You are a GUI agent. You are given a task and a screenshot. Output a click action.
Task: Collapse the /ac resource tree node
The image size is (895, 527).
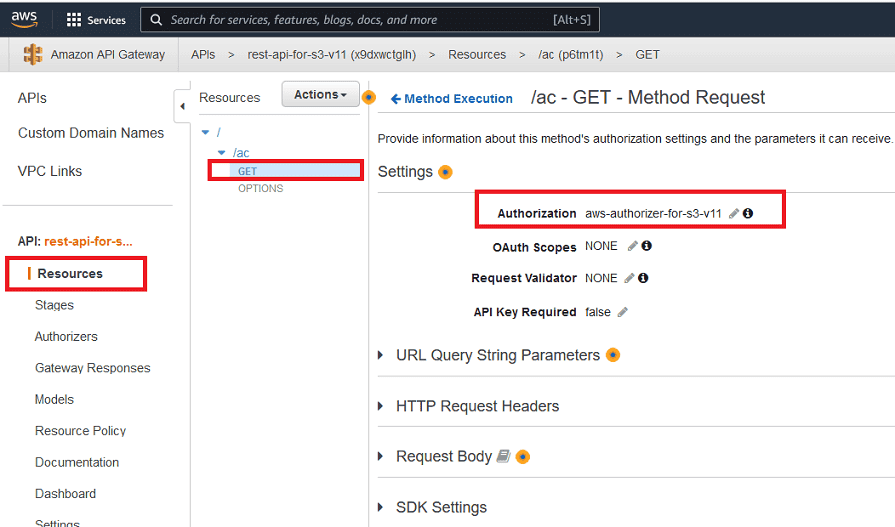tap(222, 153)
